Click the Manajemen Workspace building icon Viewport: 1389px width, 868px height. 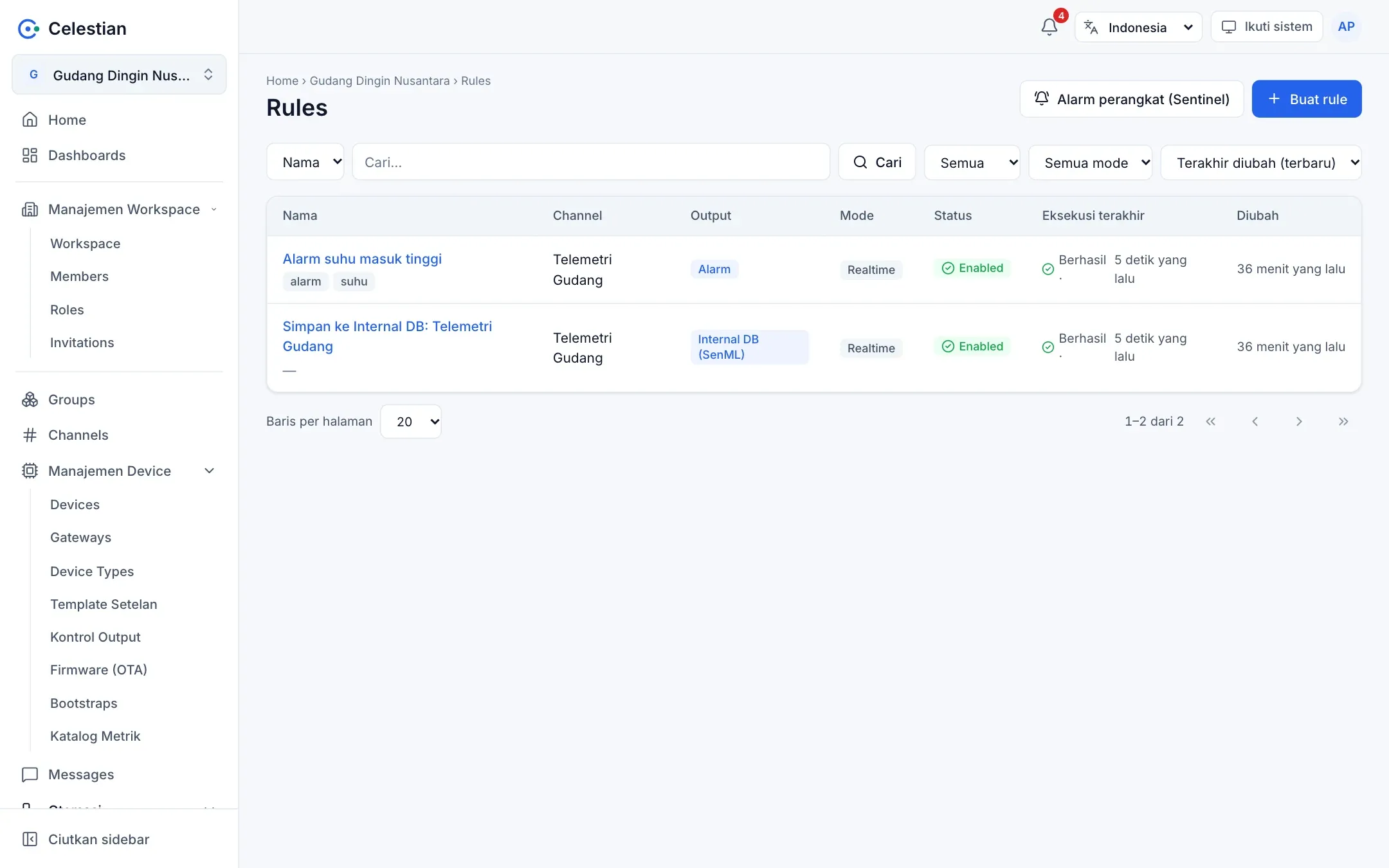point(30,209)
